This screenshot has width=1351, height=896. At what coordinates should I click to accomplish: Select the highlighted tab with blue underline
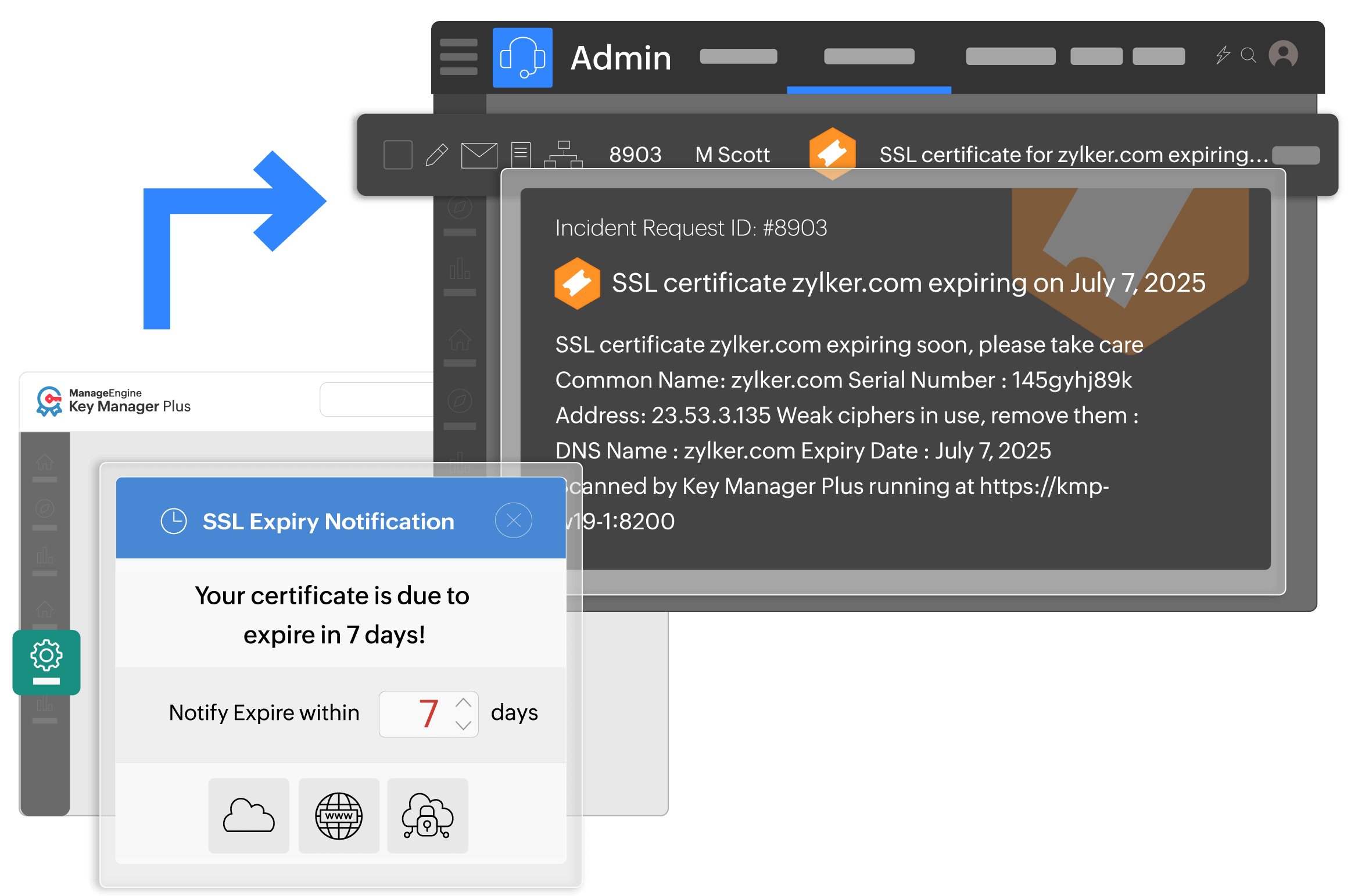pyautogui.click(x=869, y=57)
